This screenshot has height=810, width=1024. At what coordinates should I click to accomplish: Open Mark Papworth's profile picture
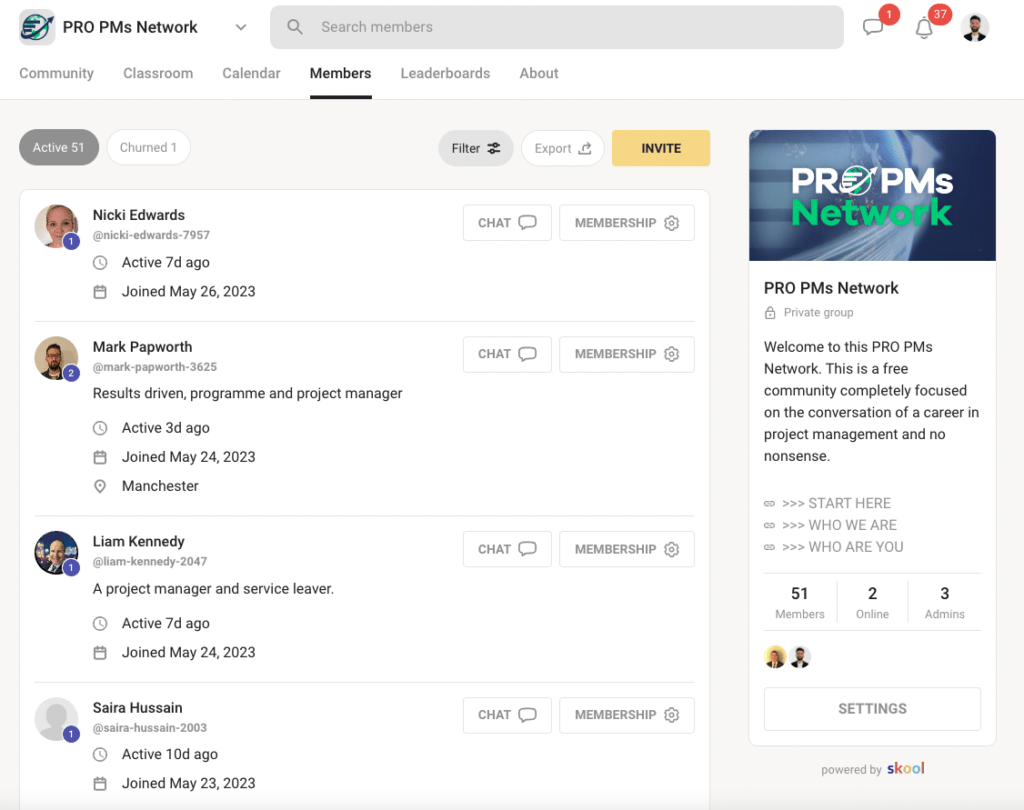click(56, 358)
